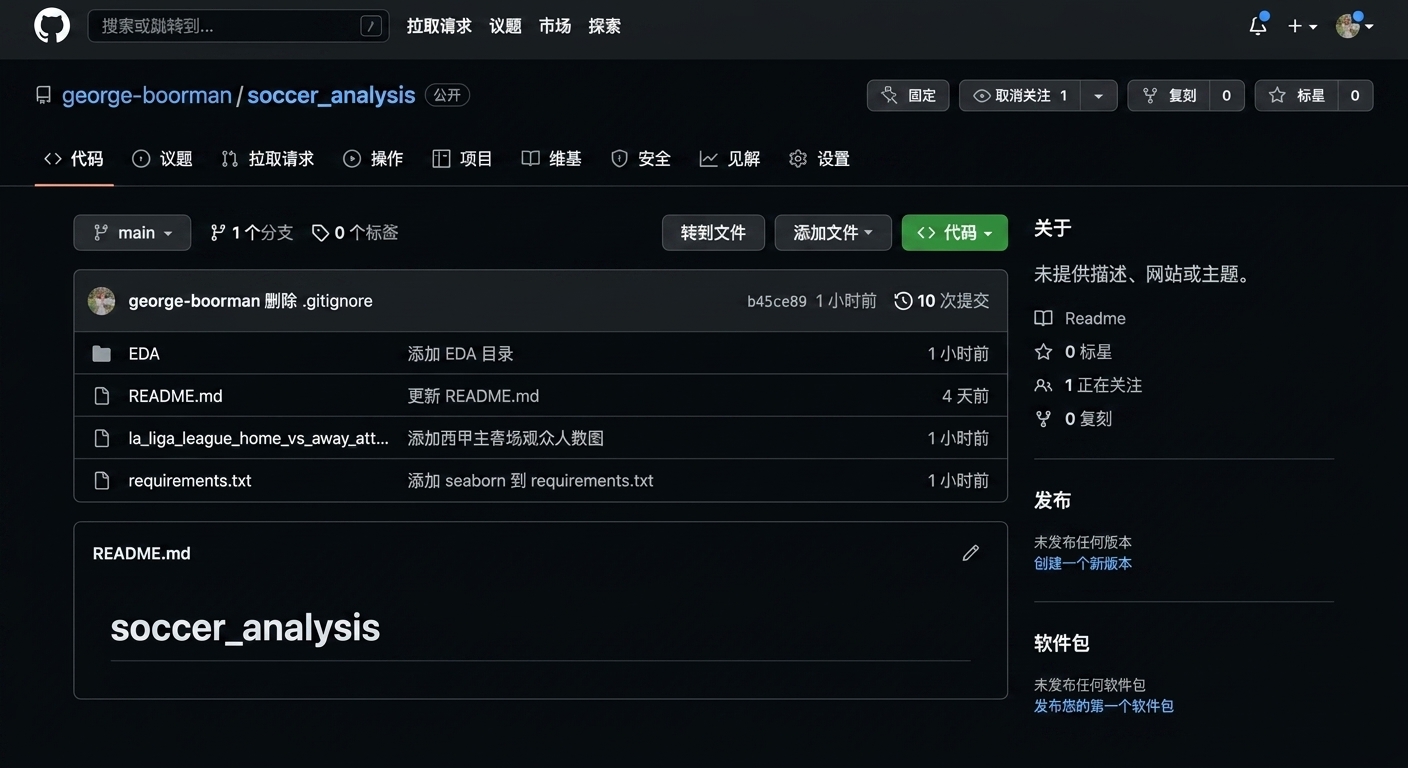
Task: Go to 探索 in the top navigation
Action: (605, 26)
